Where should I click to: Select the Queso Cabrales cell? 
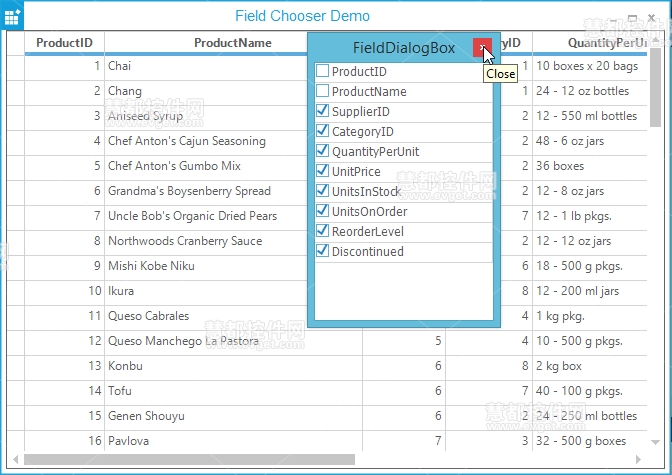pyautogui.click(x=206, y=316)
